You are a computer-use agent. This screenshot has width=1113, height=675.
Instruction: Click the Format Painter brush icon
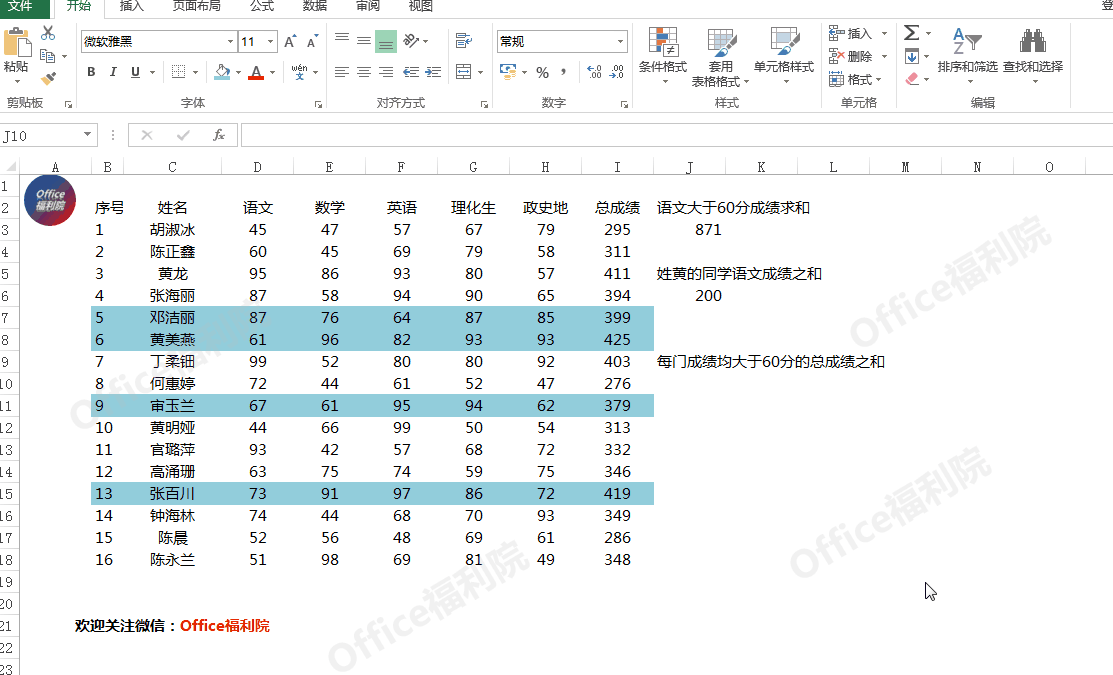click(48, 78)
